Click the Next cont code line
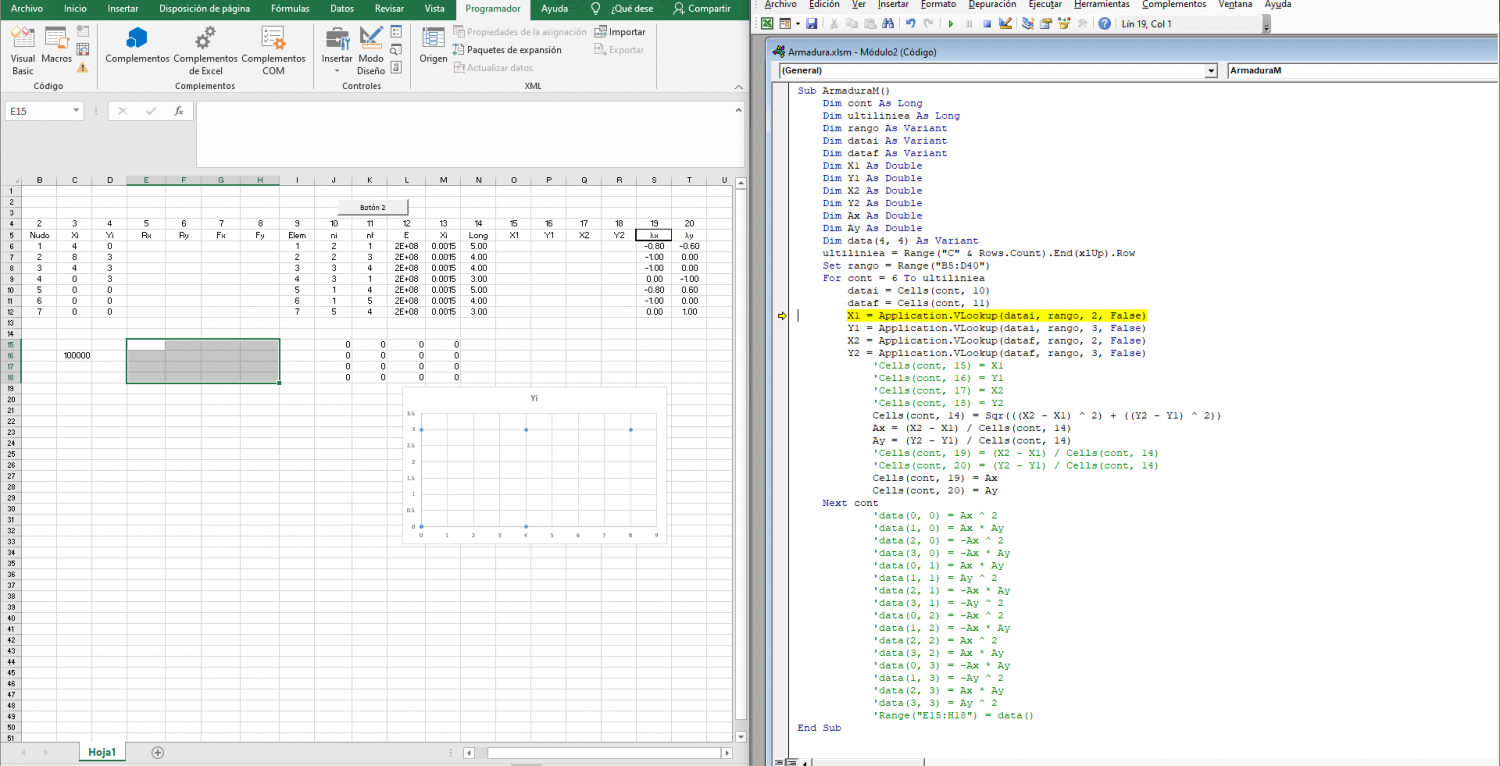1500x766 pixels. (x=850, y=503)
